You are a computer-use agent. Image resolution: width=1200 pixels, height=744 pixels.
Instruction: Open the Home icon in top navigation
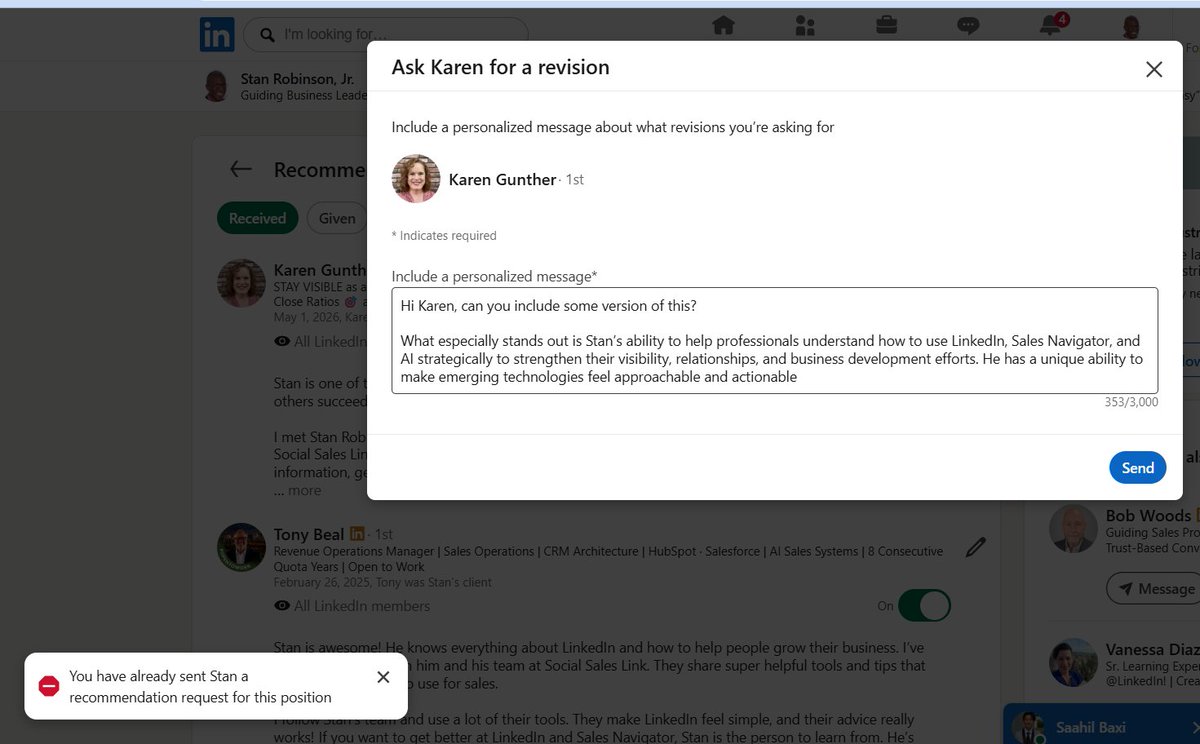pos(723,26)
